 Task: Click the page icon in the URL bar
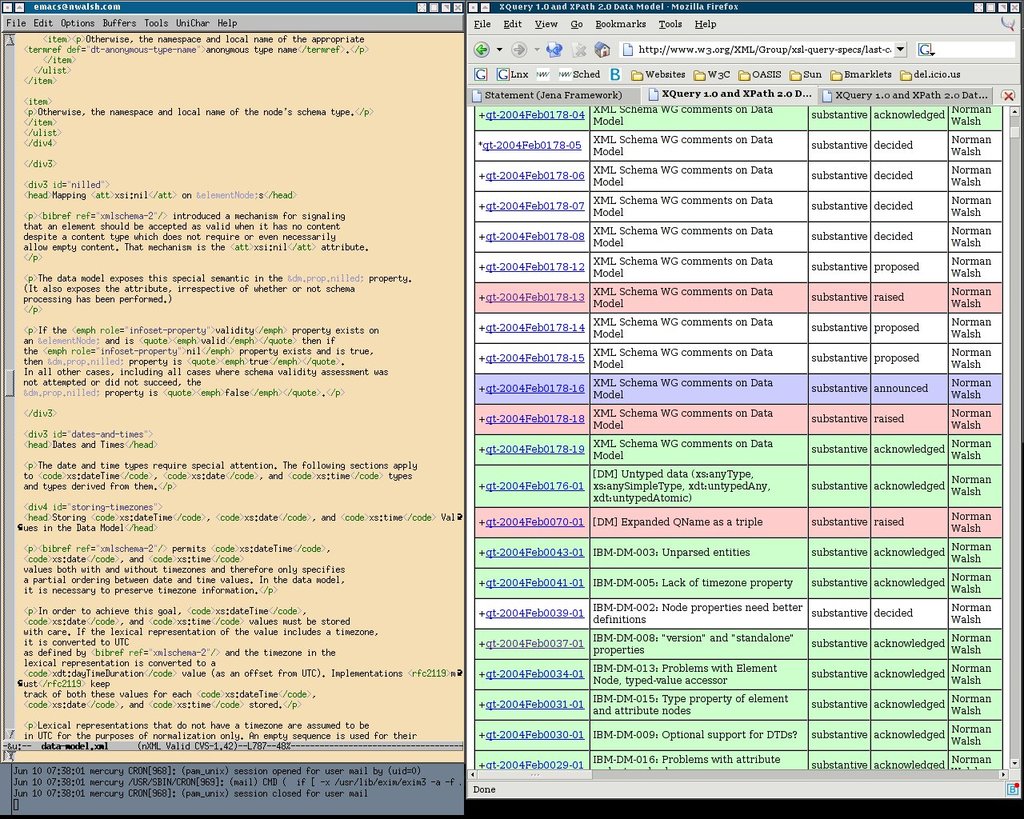[x=628, y=50]
